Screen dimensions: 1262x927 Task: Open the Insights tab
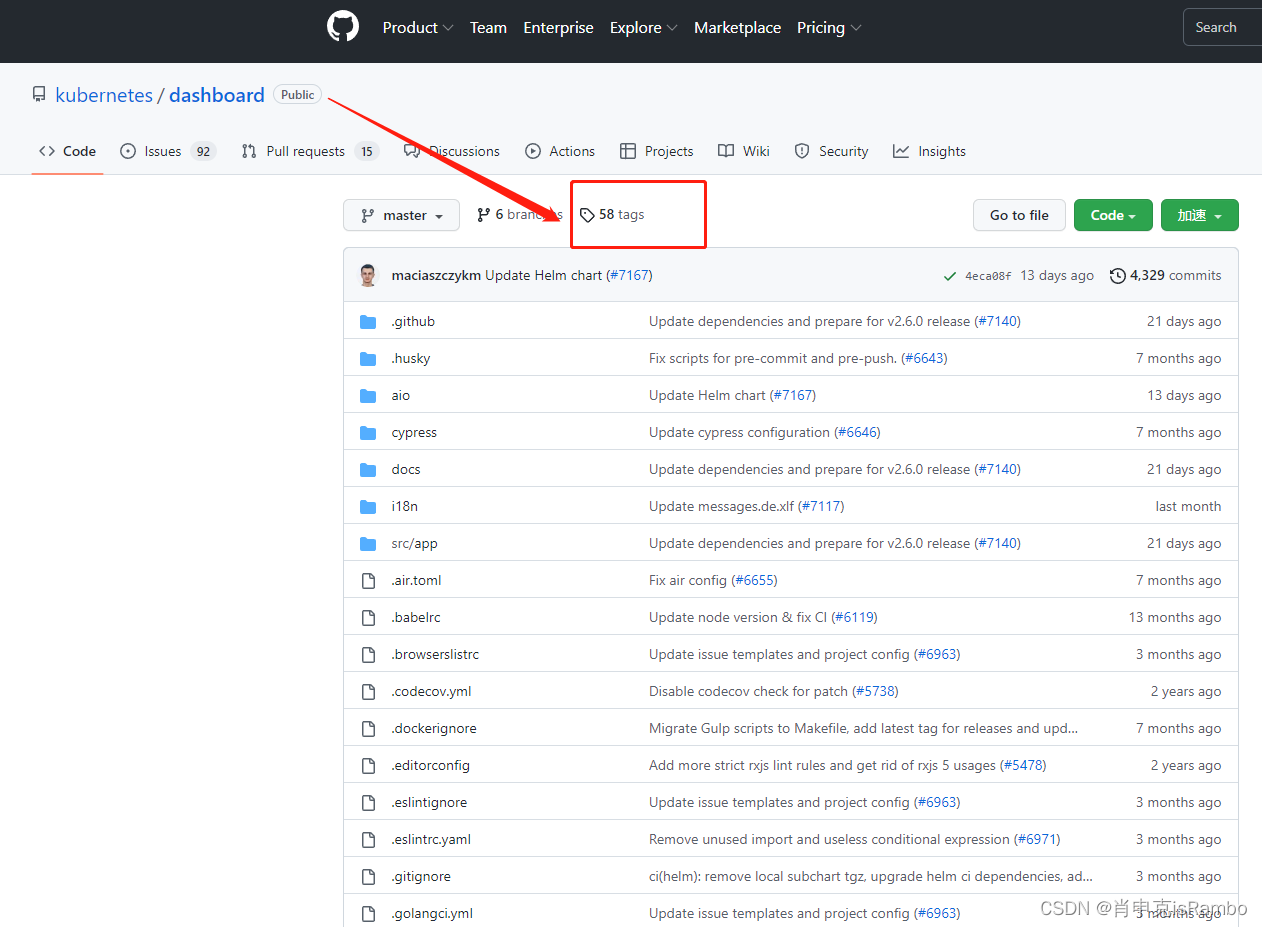929,151
